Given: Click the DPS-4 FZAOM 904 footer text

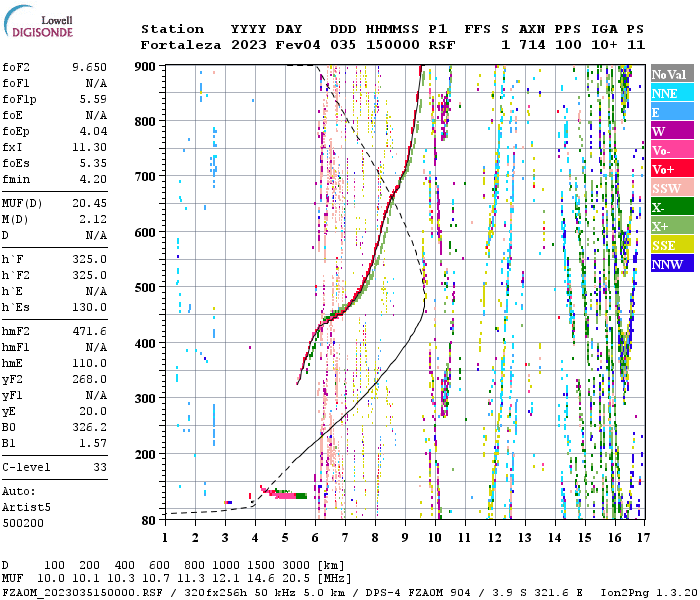Looking at the screenshot, I should pyautogui.click(x=418, y=593).
